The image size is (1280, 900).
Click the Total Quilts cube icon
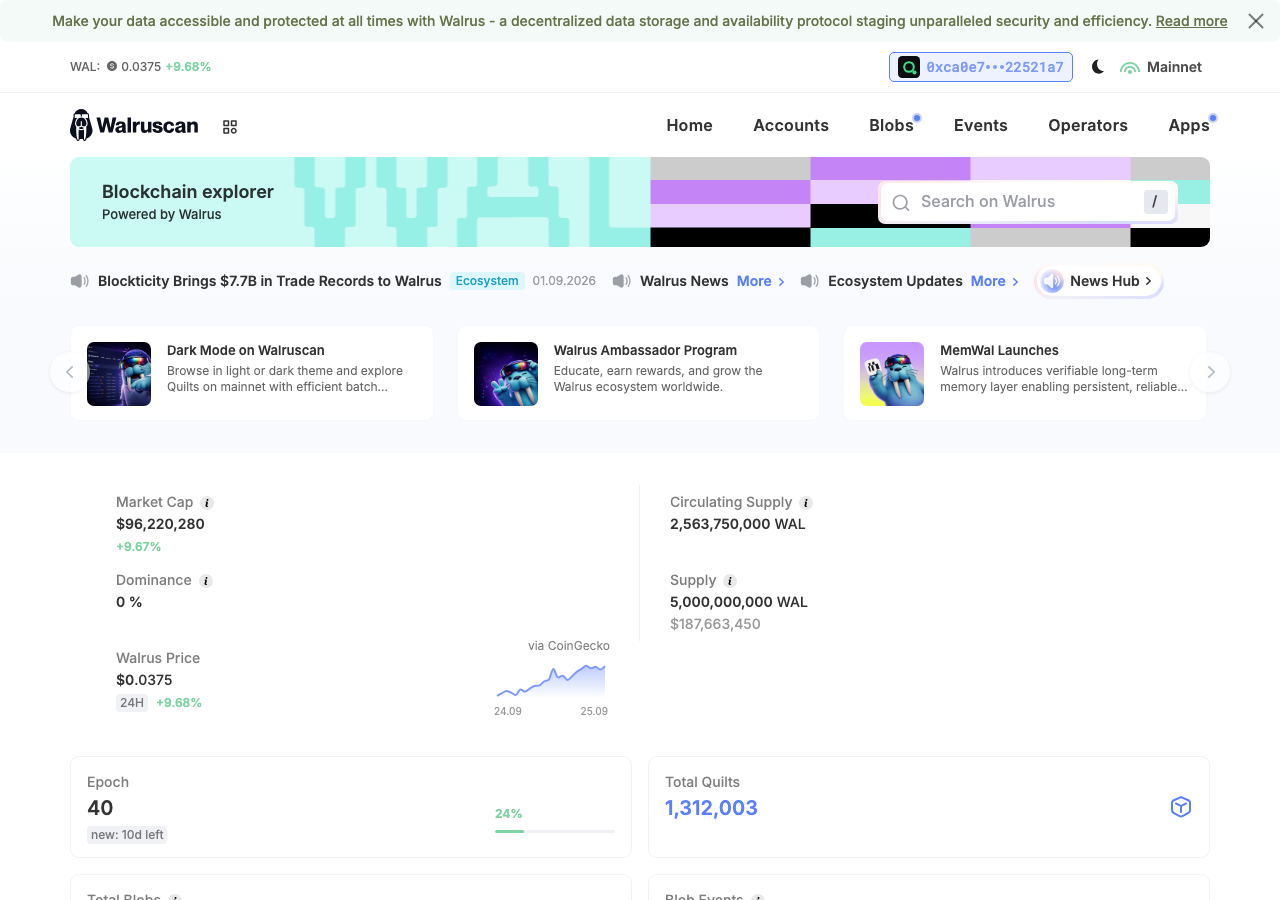[1181, 807]
